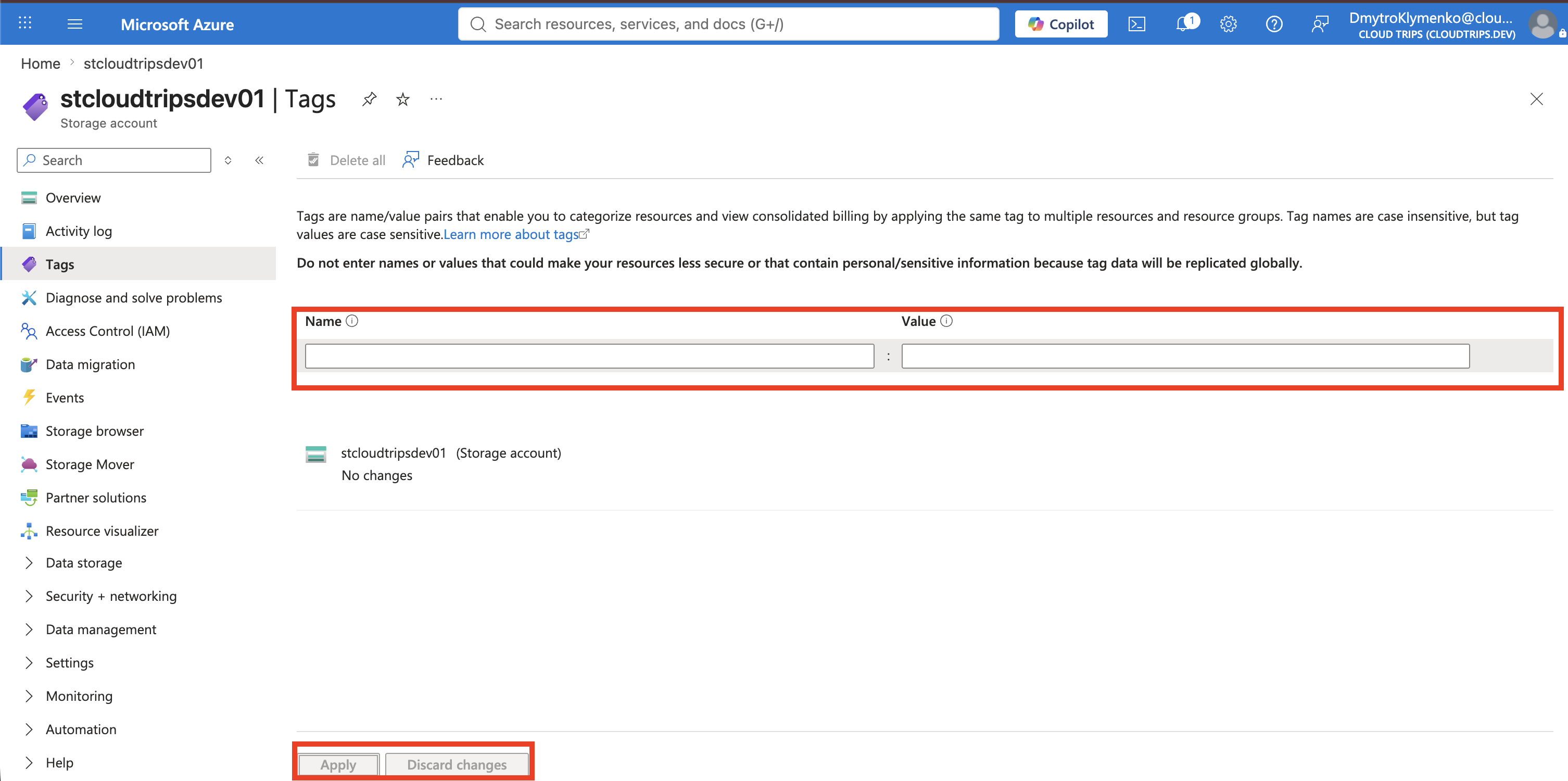
Task: Focus the sidebar Search box
Action: 114,160
